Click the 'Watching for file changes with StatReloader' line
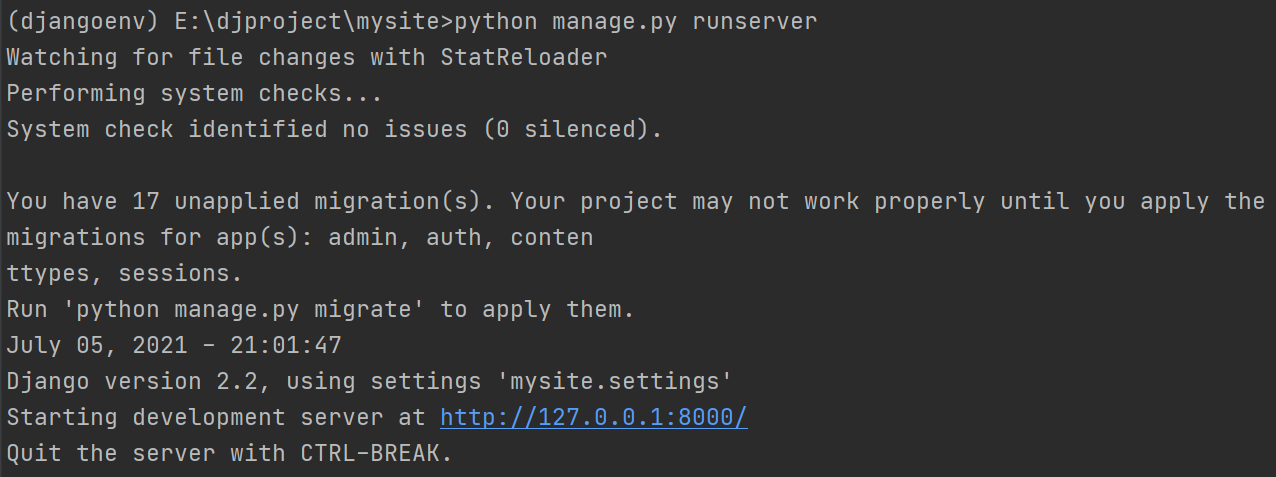 pos(307,57)
